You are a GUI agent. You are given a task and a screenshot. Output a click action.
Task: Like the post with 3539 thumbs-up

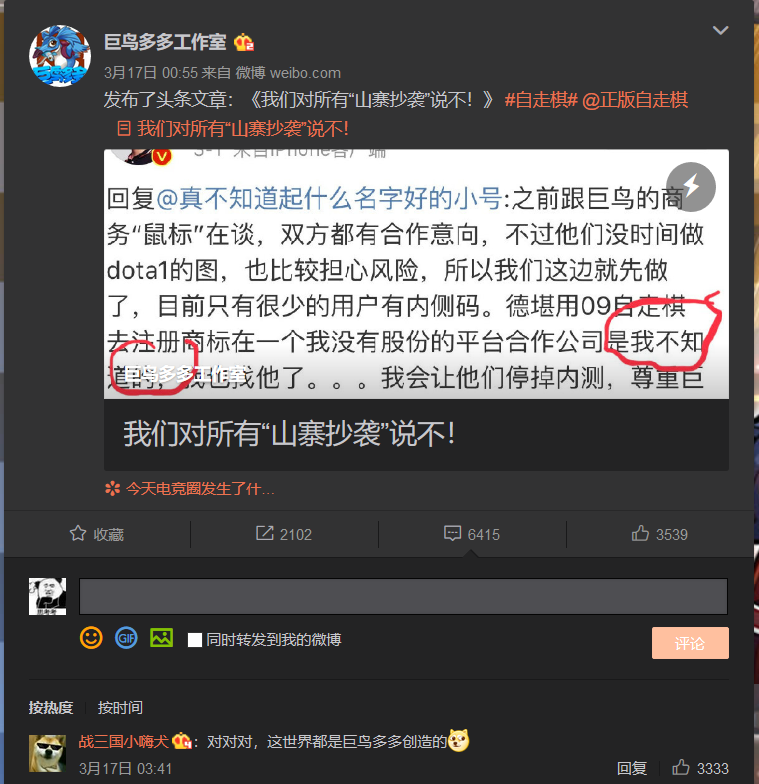[640, 534]
